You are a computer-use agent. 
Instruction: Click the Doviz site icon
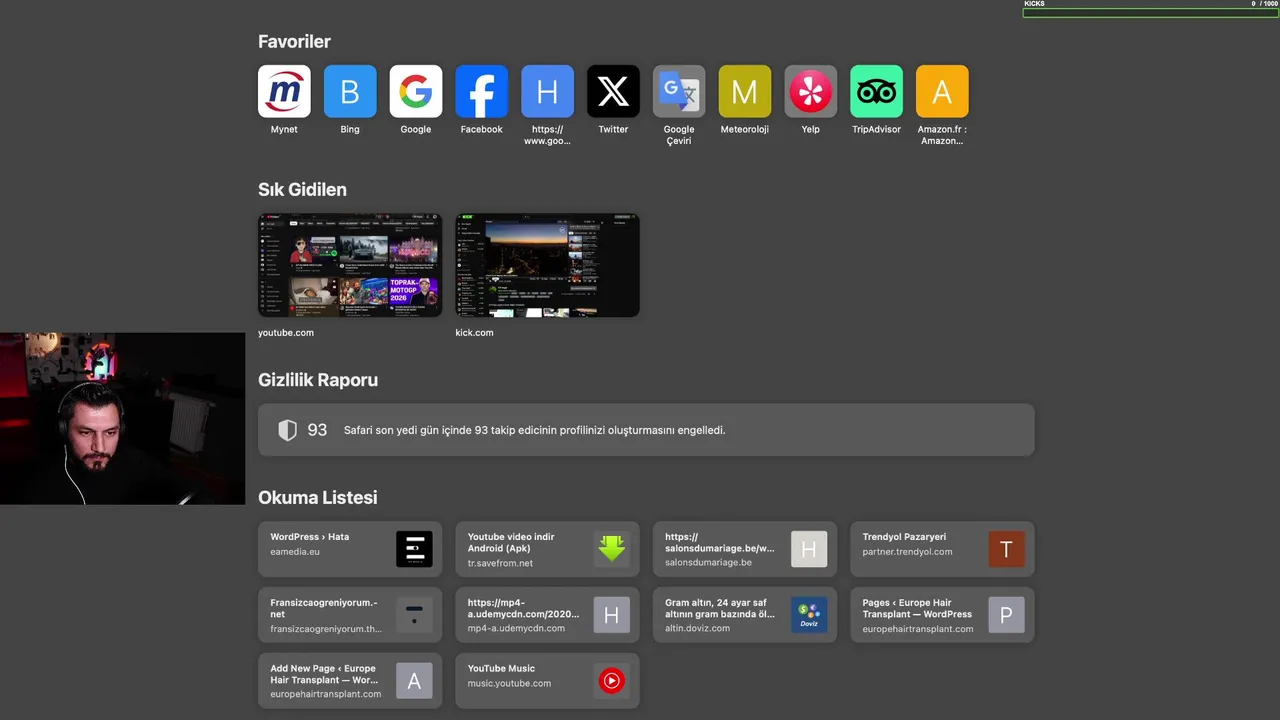[809, 615]
